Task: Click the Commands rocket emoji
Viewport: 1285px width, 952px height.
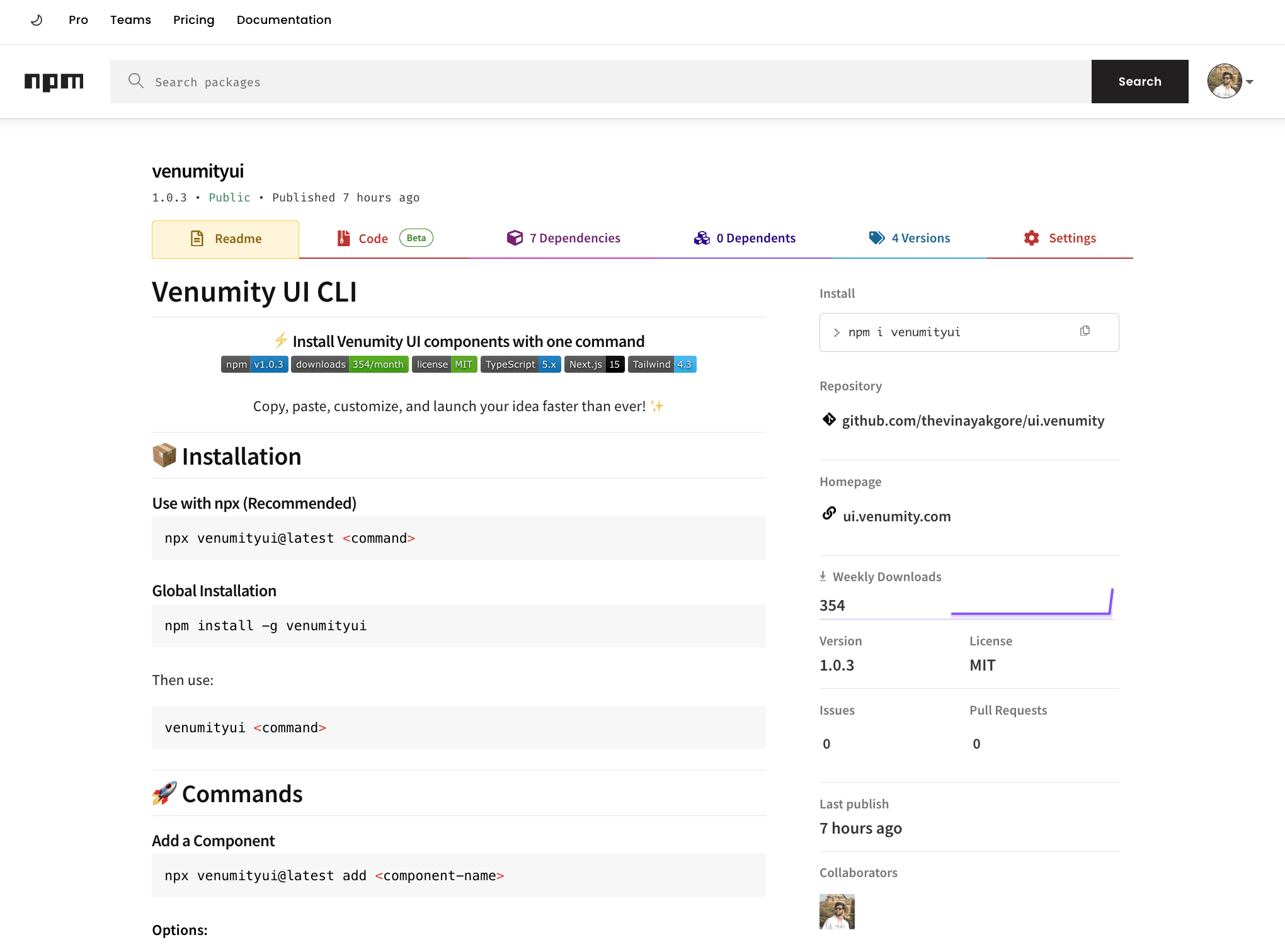Action: pyautogui.click(x=164, y=793)
